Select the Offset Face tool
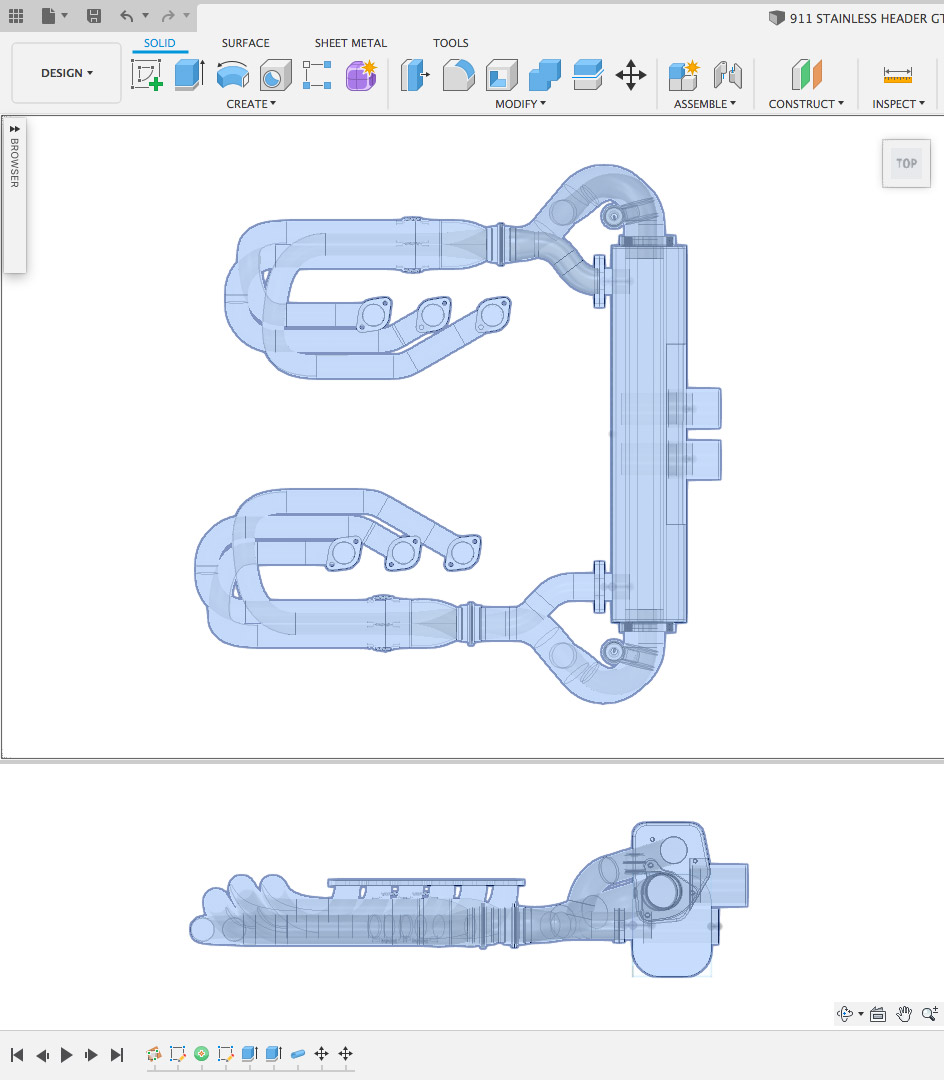944x1080 pixels. coord(588,74)
